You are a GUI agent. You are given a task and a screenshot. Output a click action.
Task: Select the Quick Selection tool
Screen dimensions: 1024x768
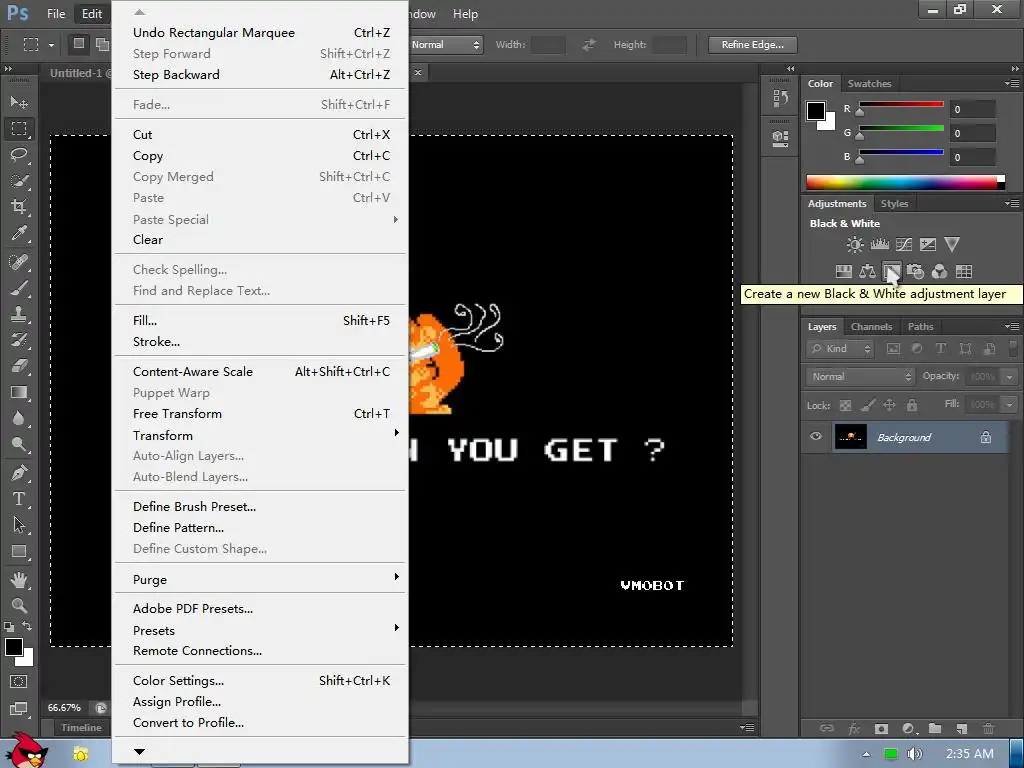coord(19,181)
